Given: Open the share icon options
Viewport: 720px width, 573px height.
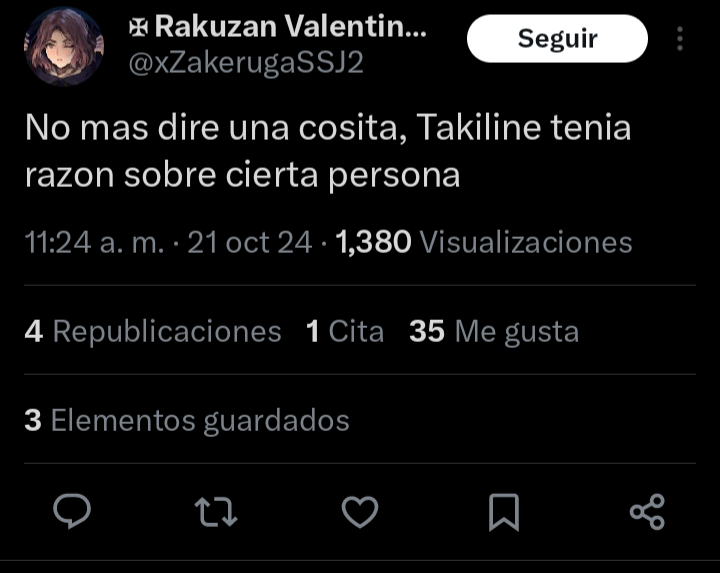Looking at the screenshot, I should [x=647, y=512].
